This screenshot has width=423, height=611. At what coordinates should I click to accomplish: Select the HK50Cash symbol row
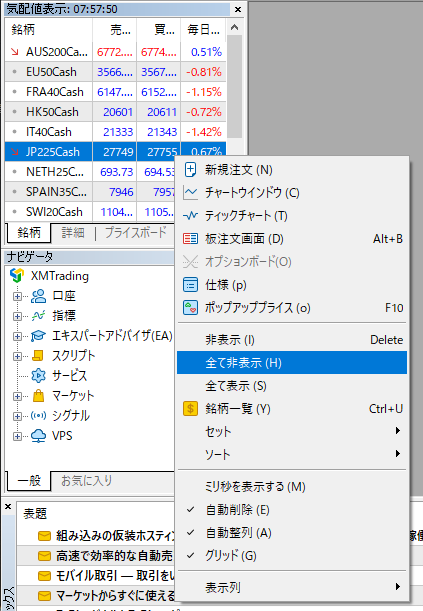point(116,112)
